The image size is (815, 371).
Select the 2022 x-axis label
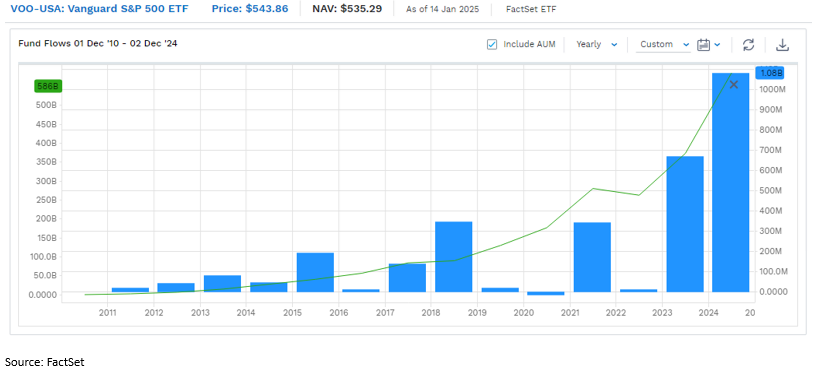616,312
